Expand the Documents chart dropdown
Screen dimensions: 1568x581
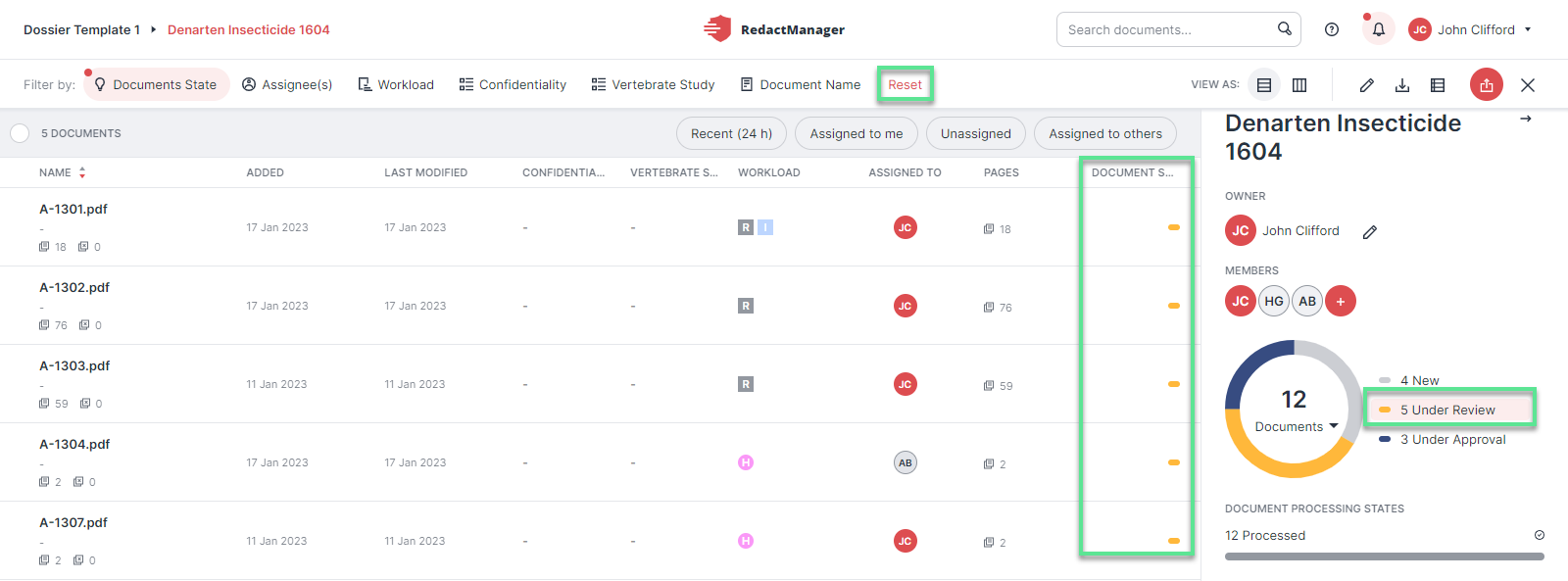point(1296,426)
